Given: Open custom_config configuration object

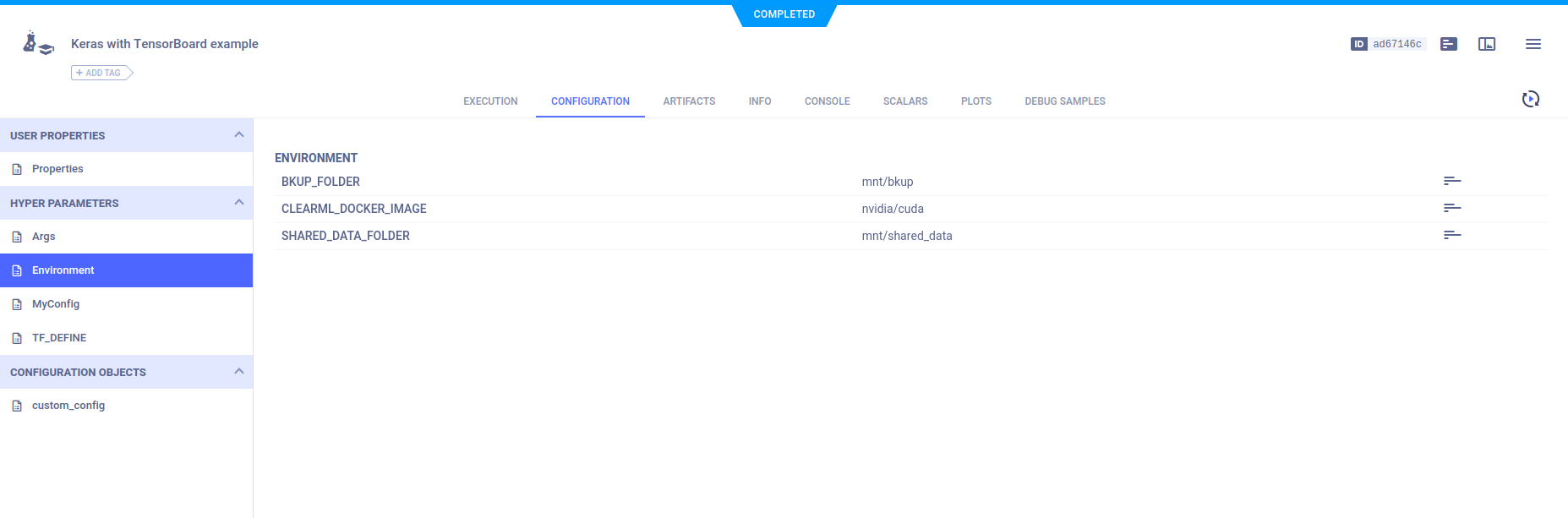Looking at the screenshot, I should coord(68,406).
